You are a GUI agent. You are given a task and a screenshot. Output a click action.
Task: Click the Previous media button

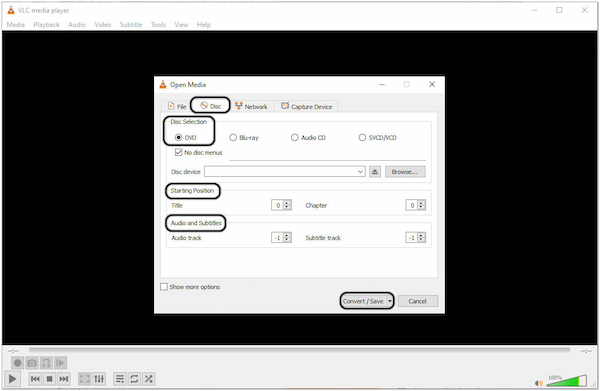35,379
